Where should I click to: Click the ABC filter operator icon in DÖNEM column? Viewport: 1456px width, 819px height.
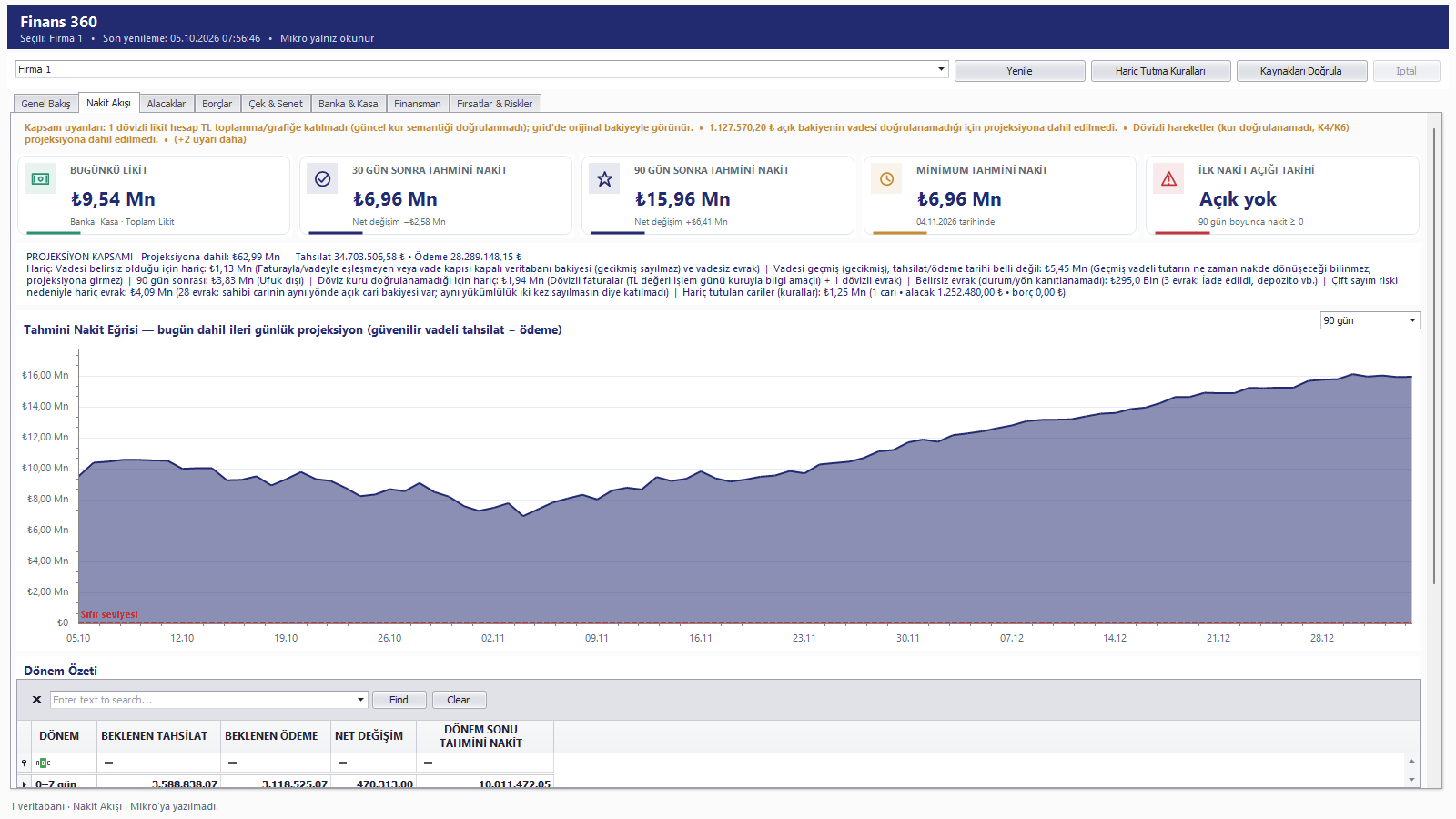coord(43,763)
